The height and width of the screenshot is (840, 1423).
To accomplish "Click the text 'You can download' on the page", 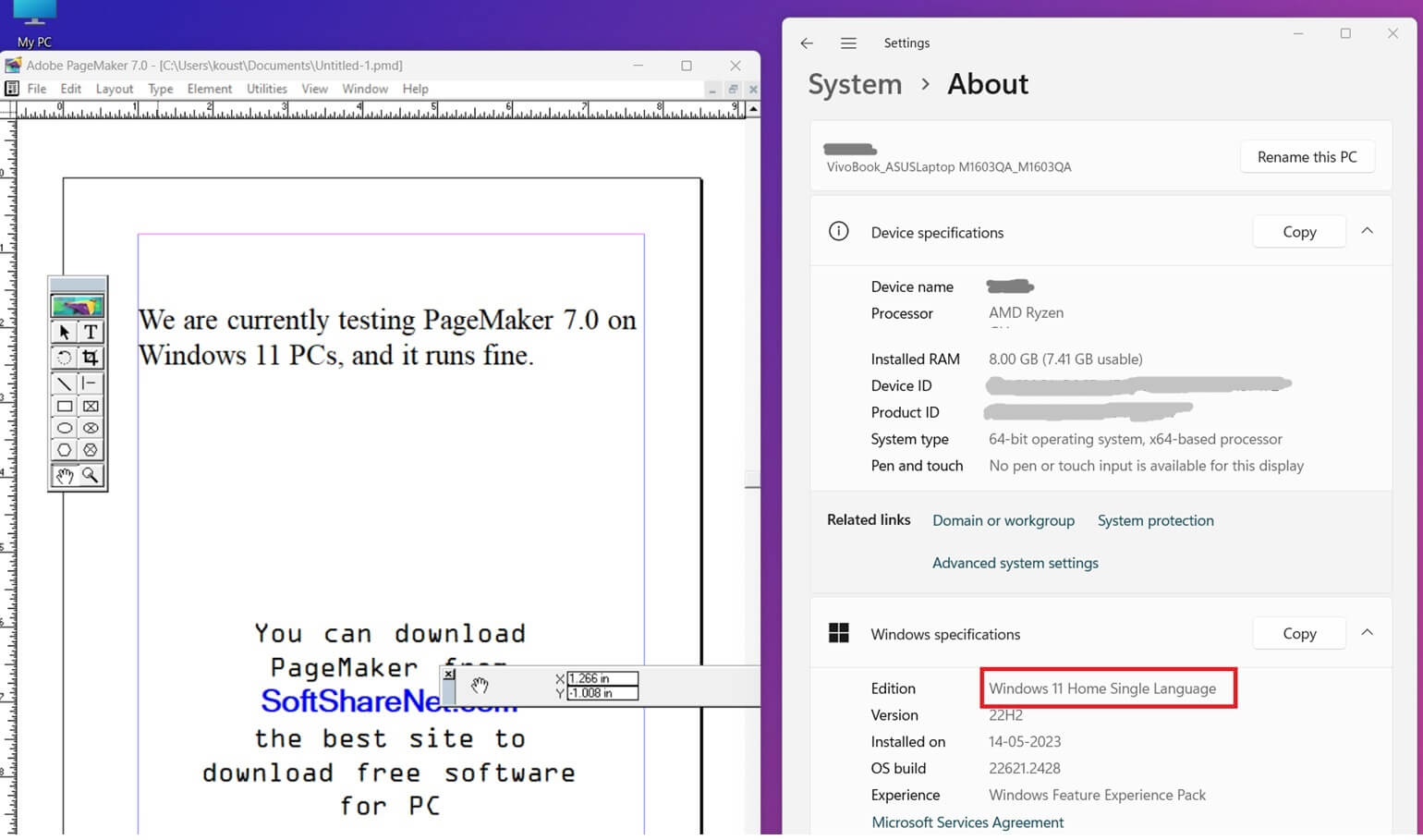I will coord(390,633).
